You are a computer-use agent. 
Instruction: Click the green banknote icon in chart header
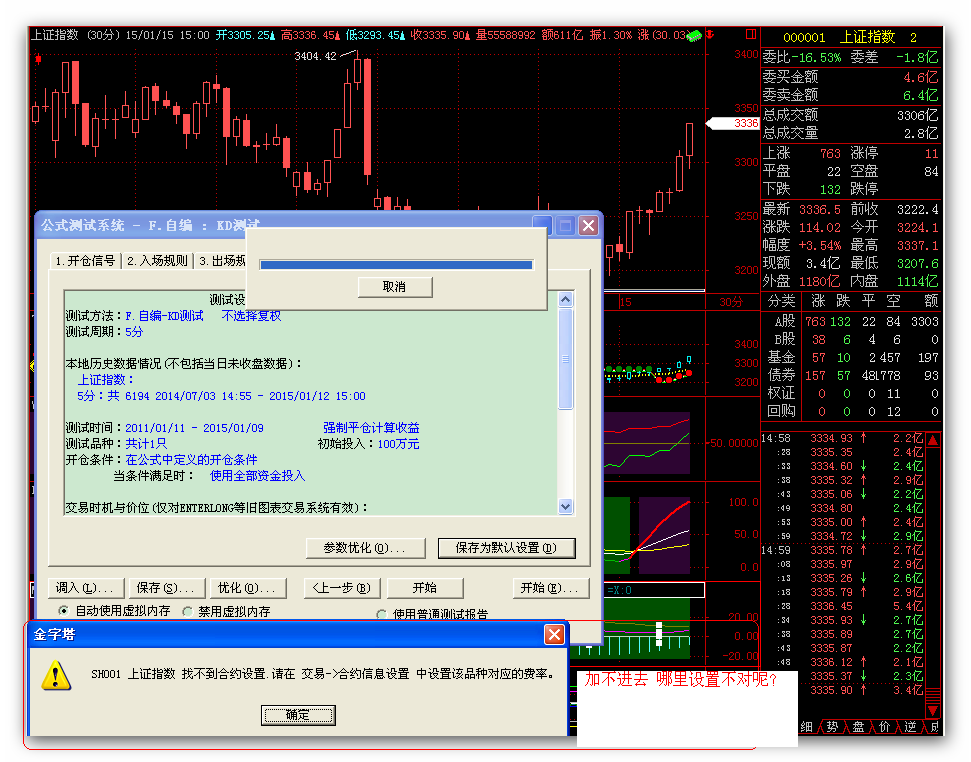click(694, 35)
